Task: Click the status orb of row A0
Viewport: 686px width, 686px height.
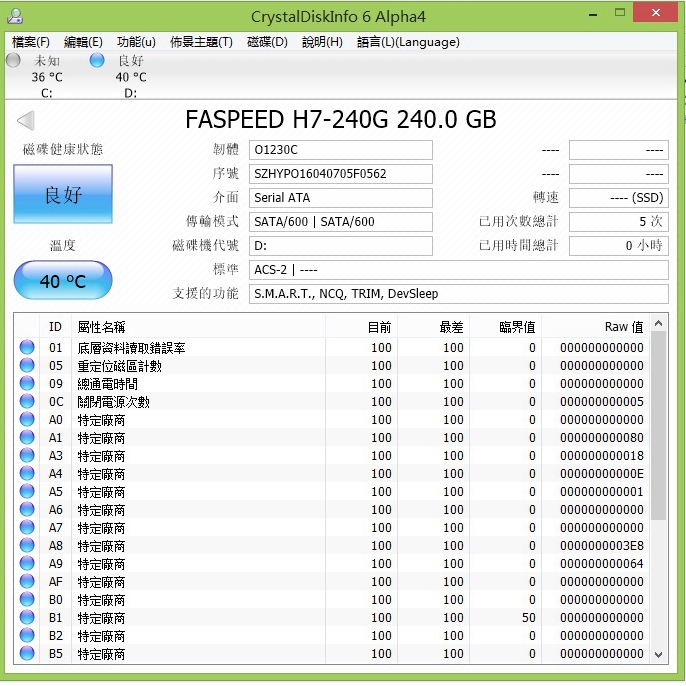Action: 27,420
